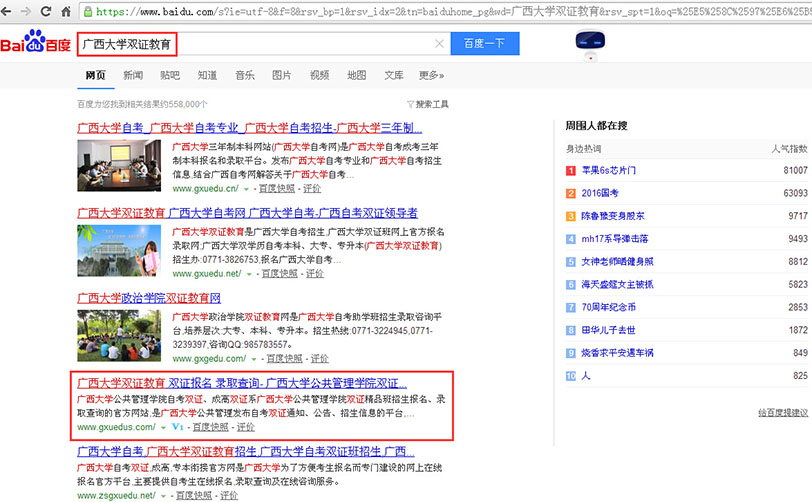Open the 广西大学双证教育_双证报名_录取查询 result title
This screenshot has height=502, width=812.
(x=242, y=383)
